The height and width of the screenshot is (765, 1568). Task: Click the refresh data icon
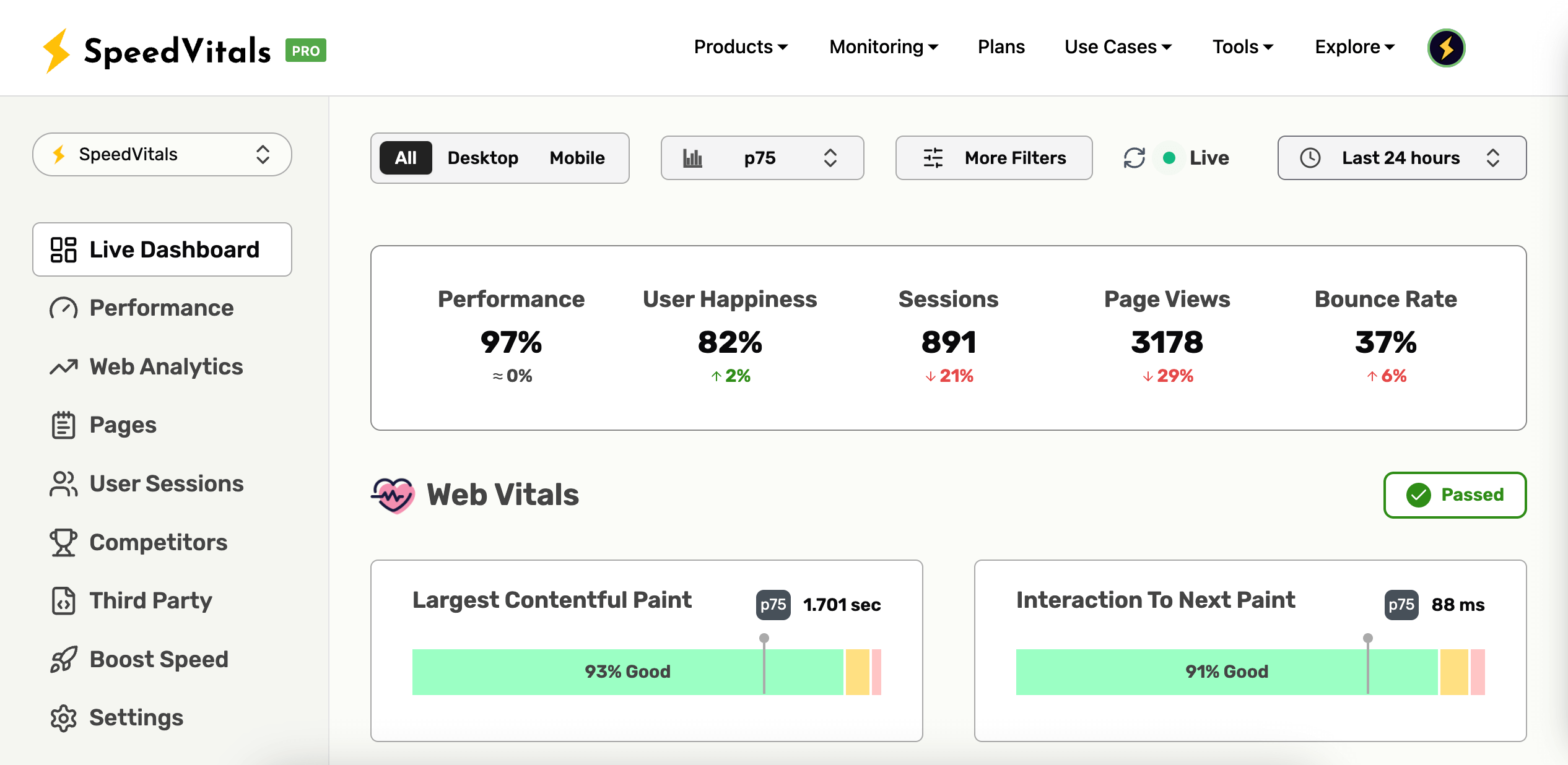tap(1134, 158)
